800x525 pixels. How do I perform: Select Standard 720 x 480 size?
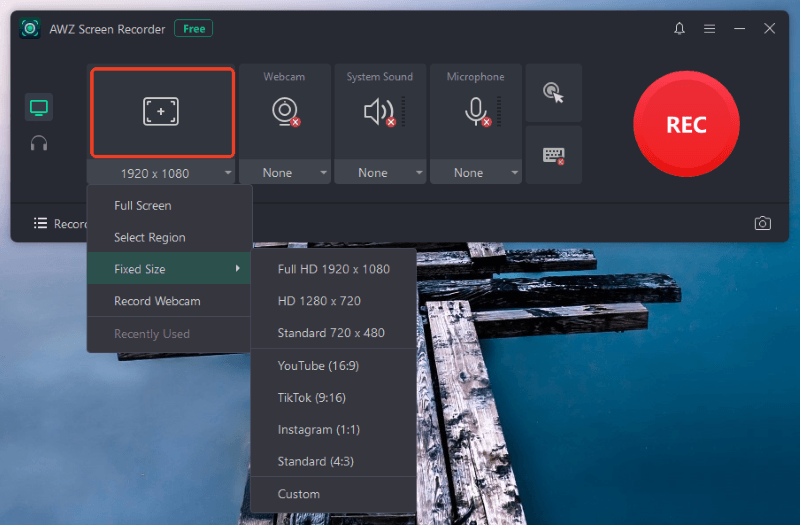point(334,333)
